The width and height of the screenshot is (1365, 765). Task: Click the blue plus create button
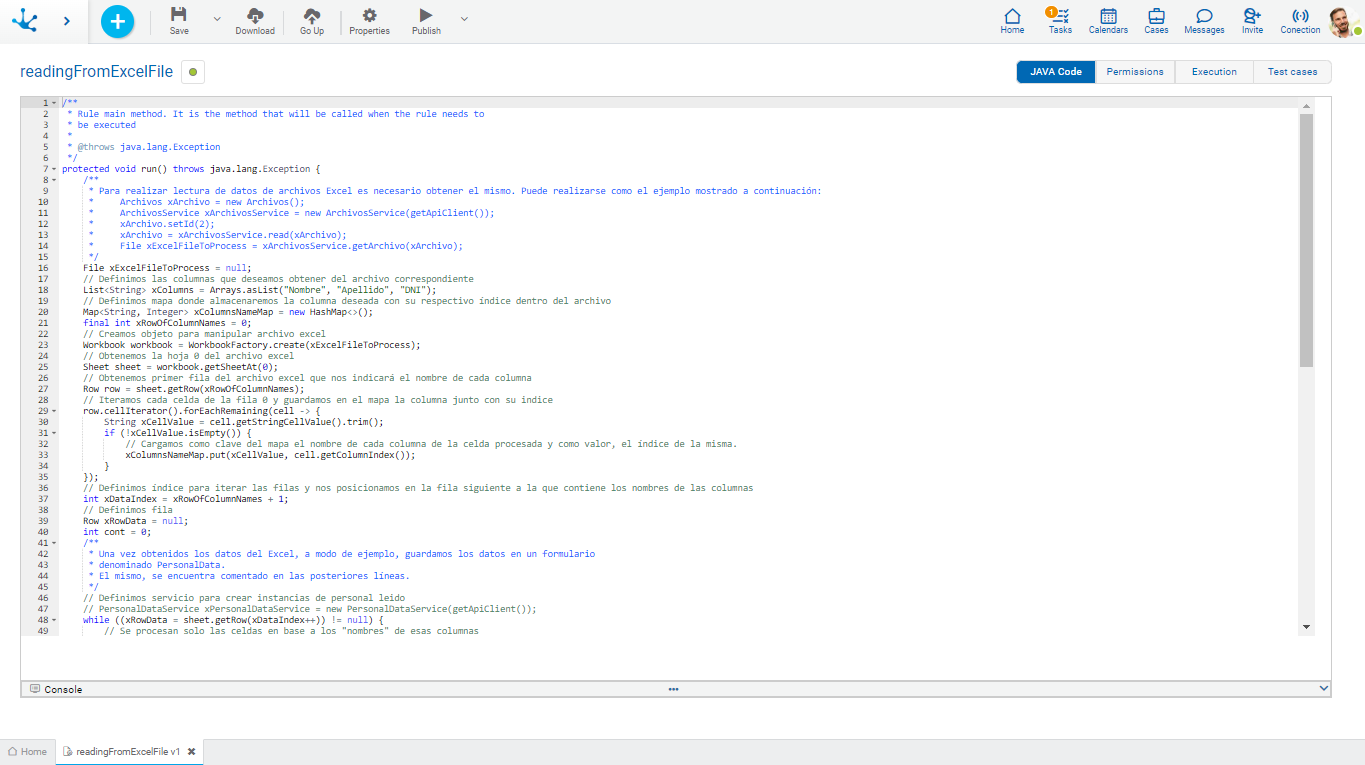click(x=117, y=21)
